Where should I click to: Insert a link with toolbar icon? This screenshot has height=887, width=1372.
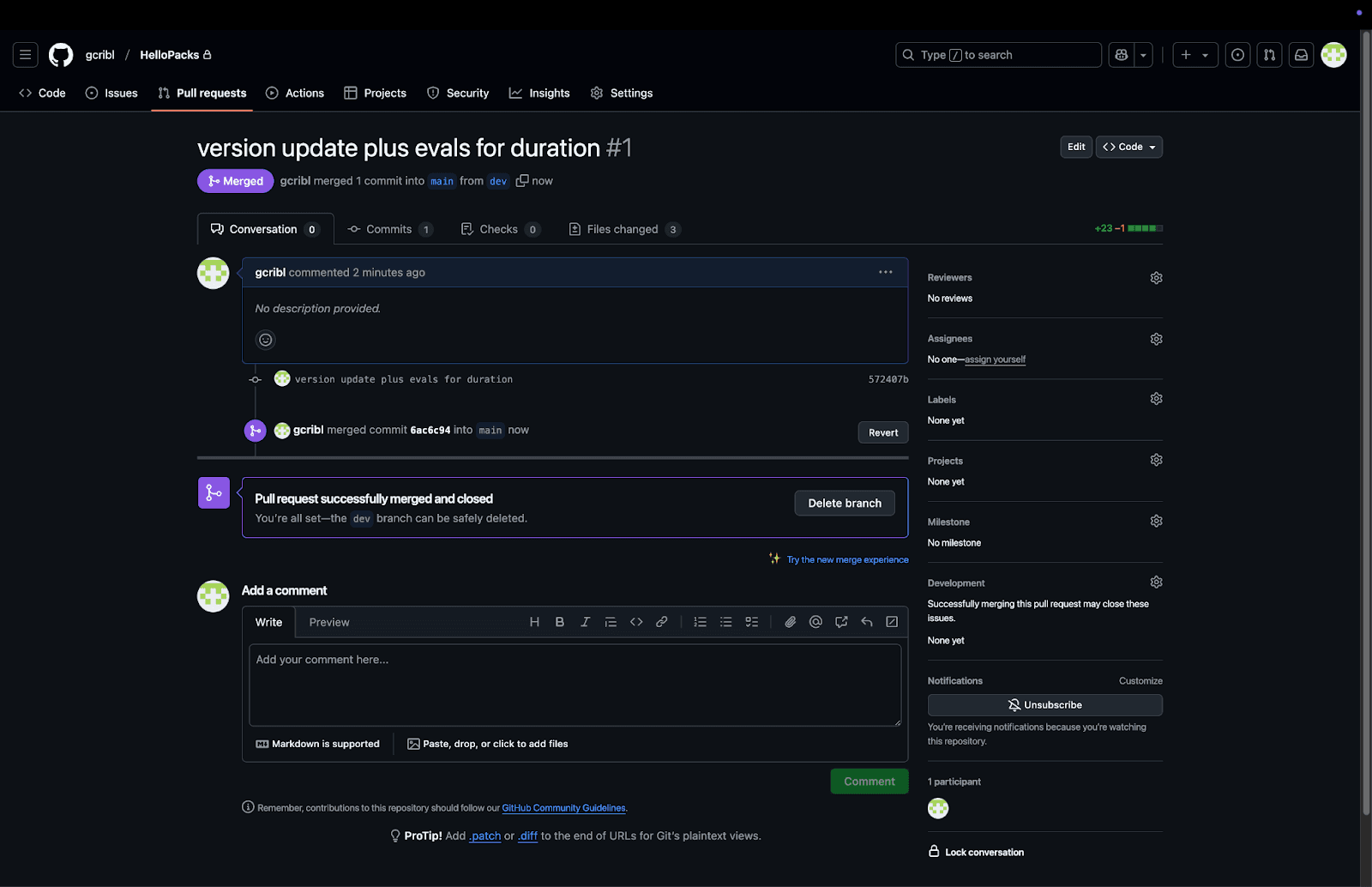661,622
